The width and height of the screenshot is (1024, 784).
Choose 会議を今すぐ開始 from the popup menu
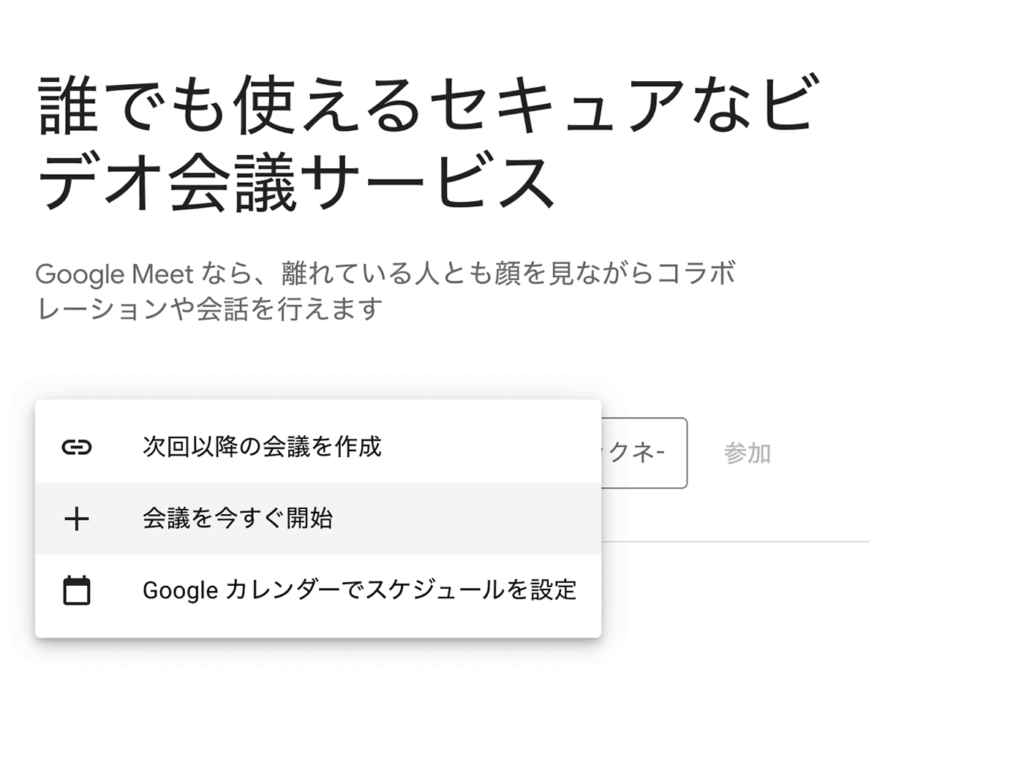[238, 519]
